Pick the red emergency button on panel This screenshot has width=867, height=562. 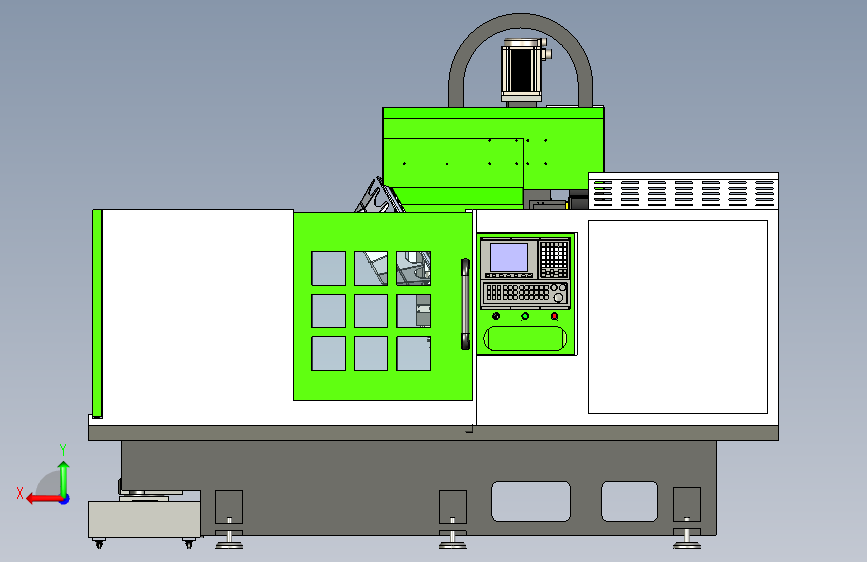(554, 316)
